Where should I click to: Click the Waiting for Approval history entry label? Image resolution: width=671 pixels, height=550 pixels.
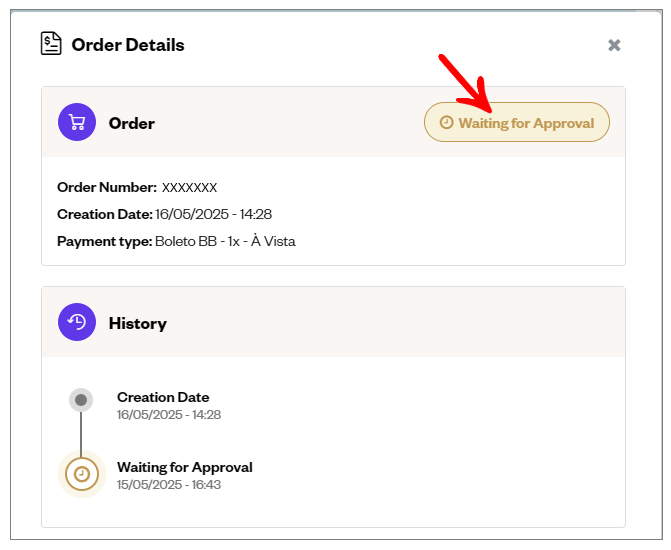tap(185, 467)
